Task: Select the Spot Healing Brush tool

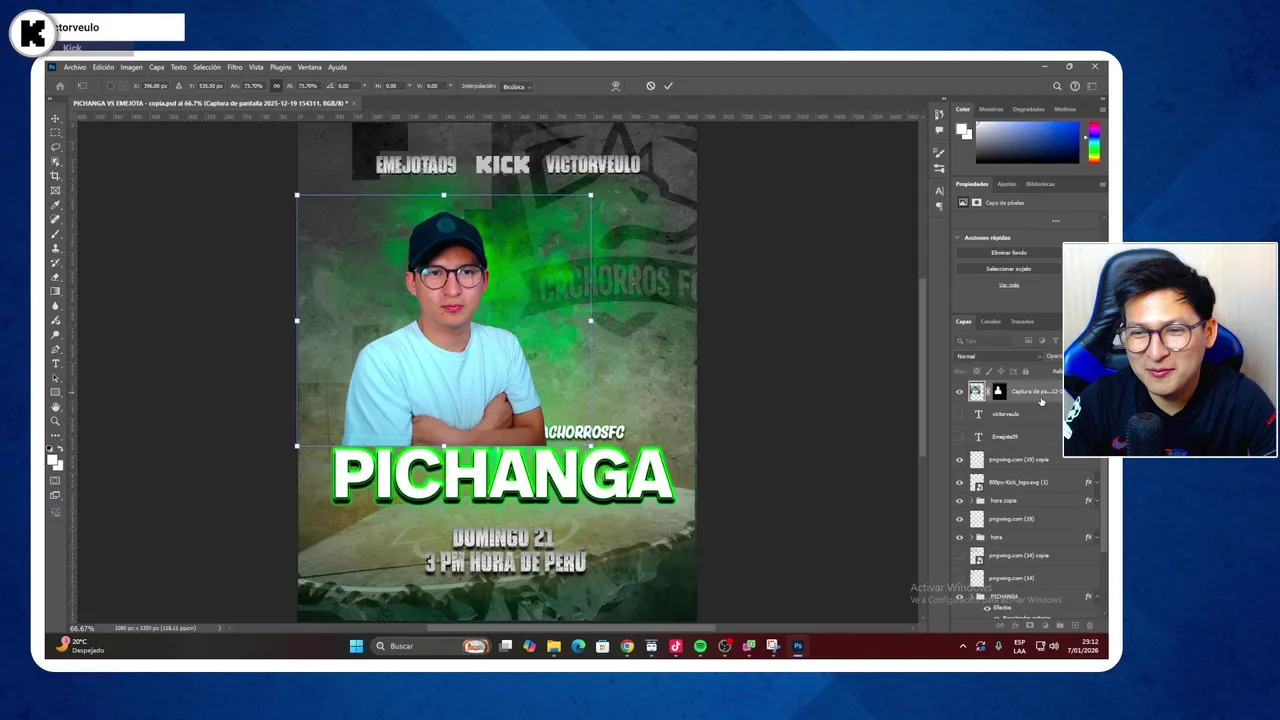Action: (x=55, y=219)
